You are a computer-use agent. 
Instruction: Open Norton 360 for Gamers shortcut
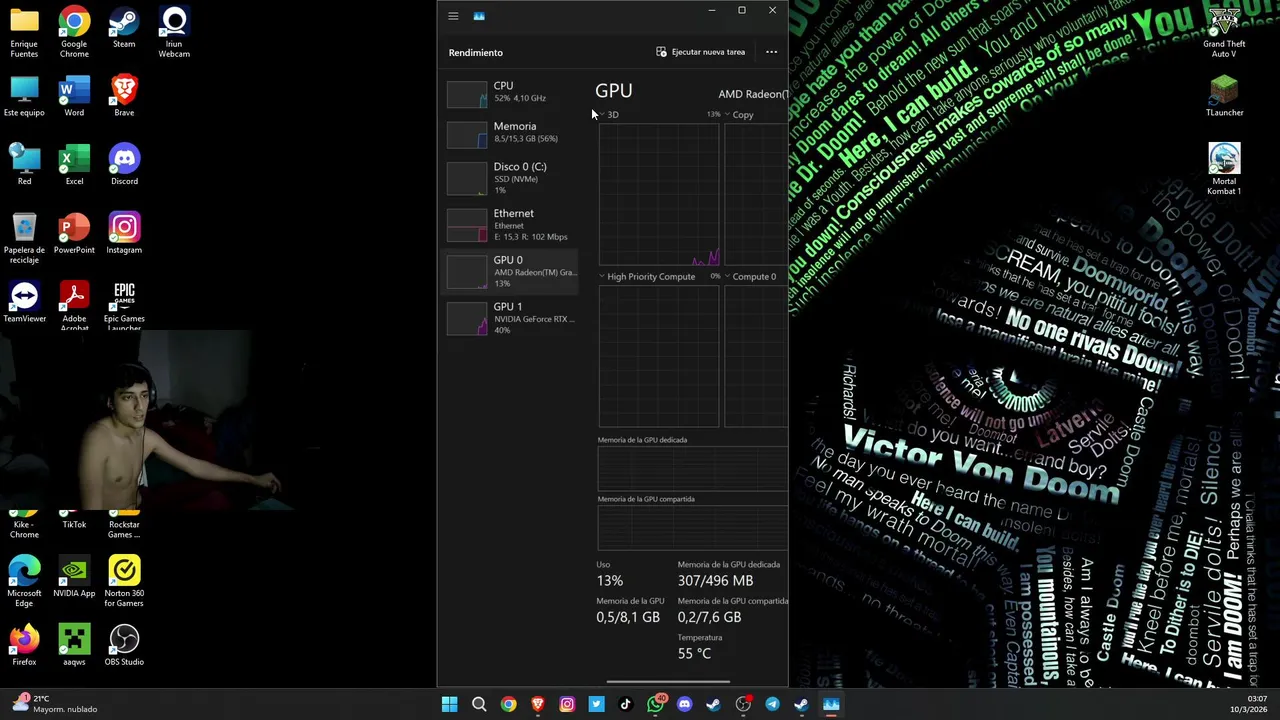pyautogui.click(x=124, y=581)
